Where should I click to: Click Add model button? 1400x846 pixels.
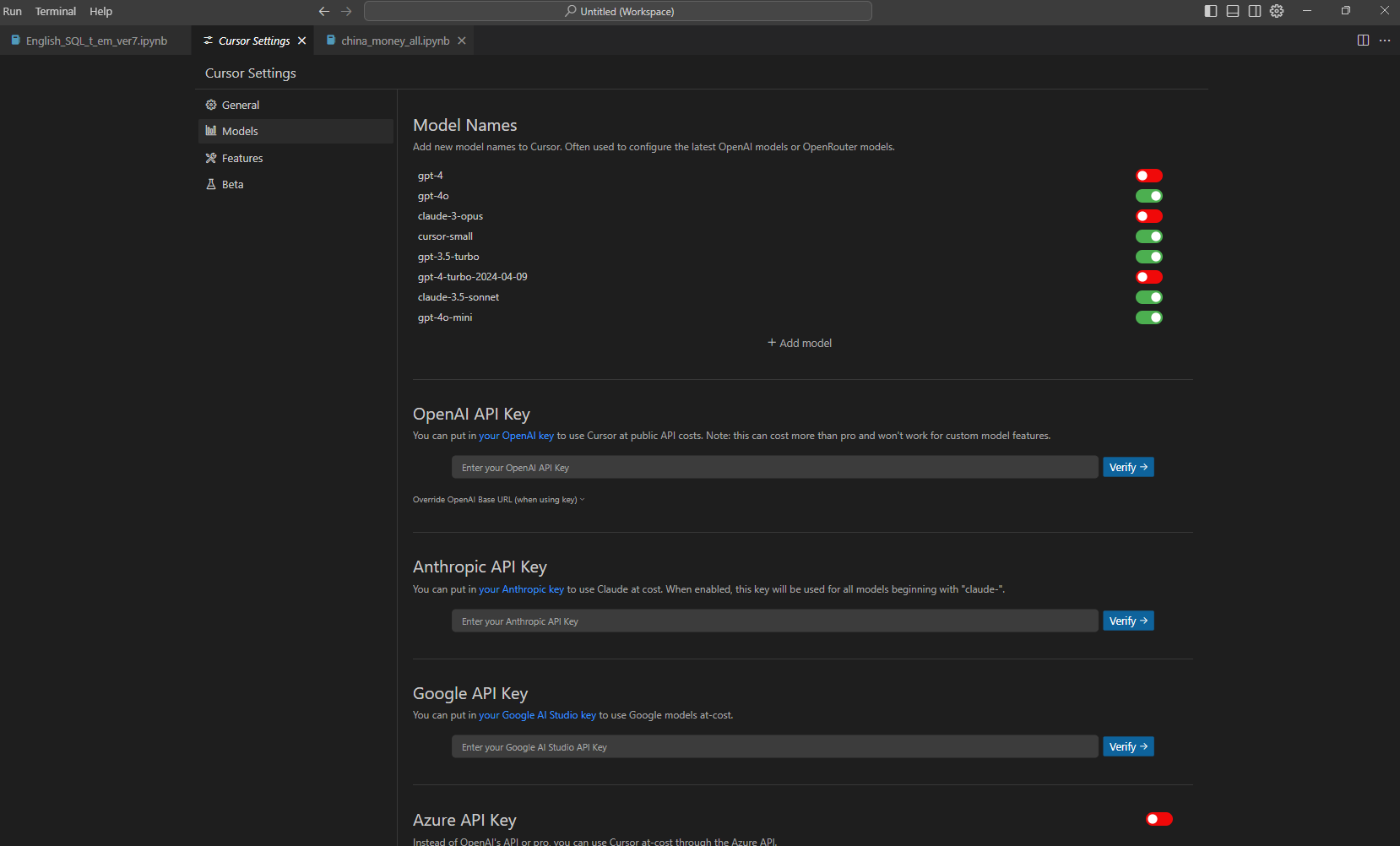point(800,343)
